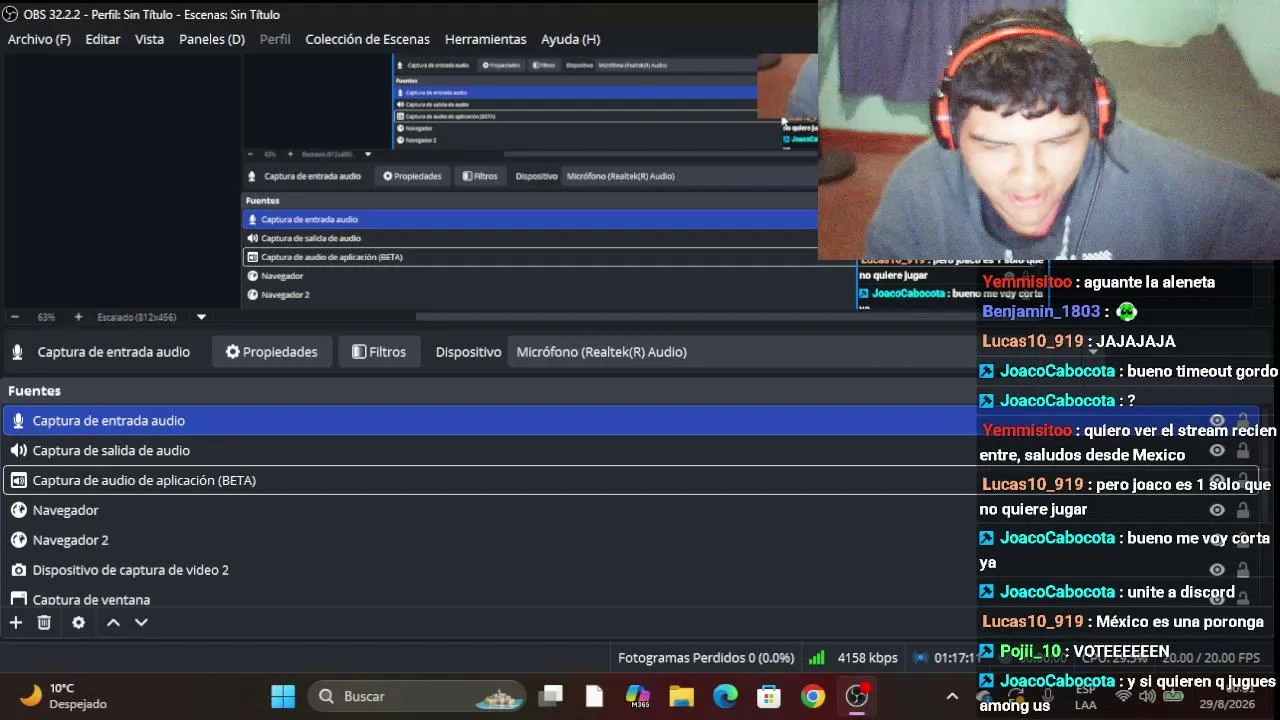Open the Herramientas menu

click(x=485, y=39)
